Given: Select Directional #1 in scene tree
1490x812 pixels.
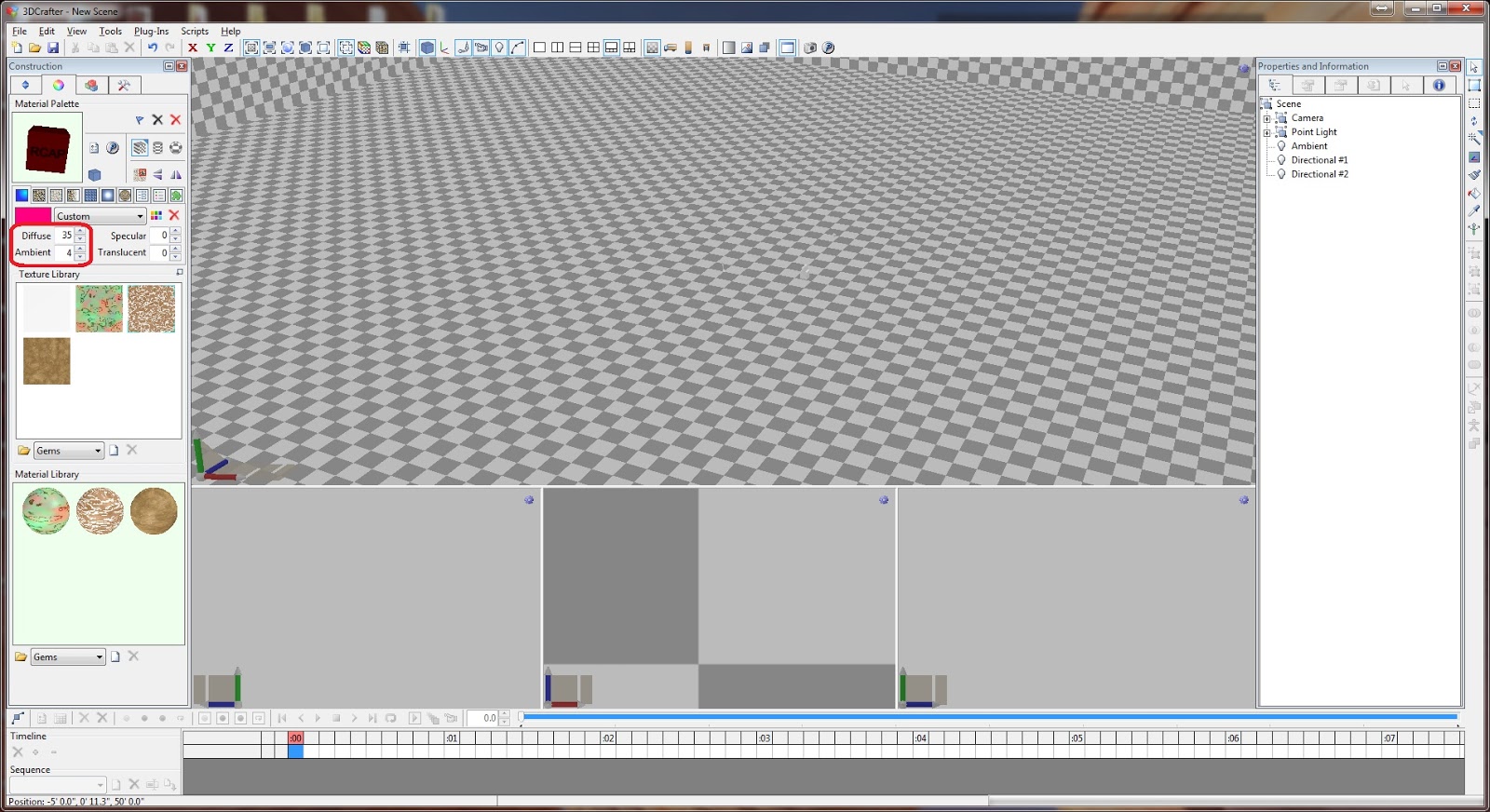Looking at the screenshot, I should 1319,160.
